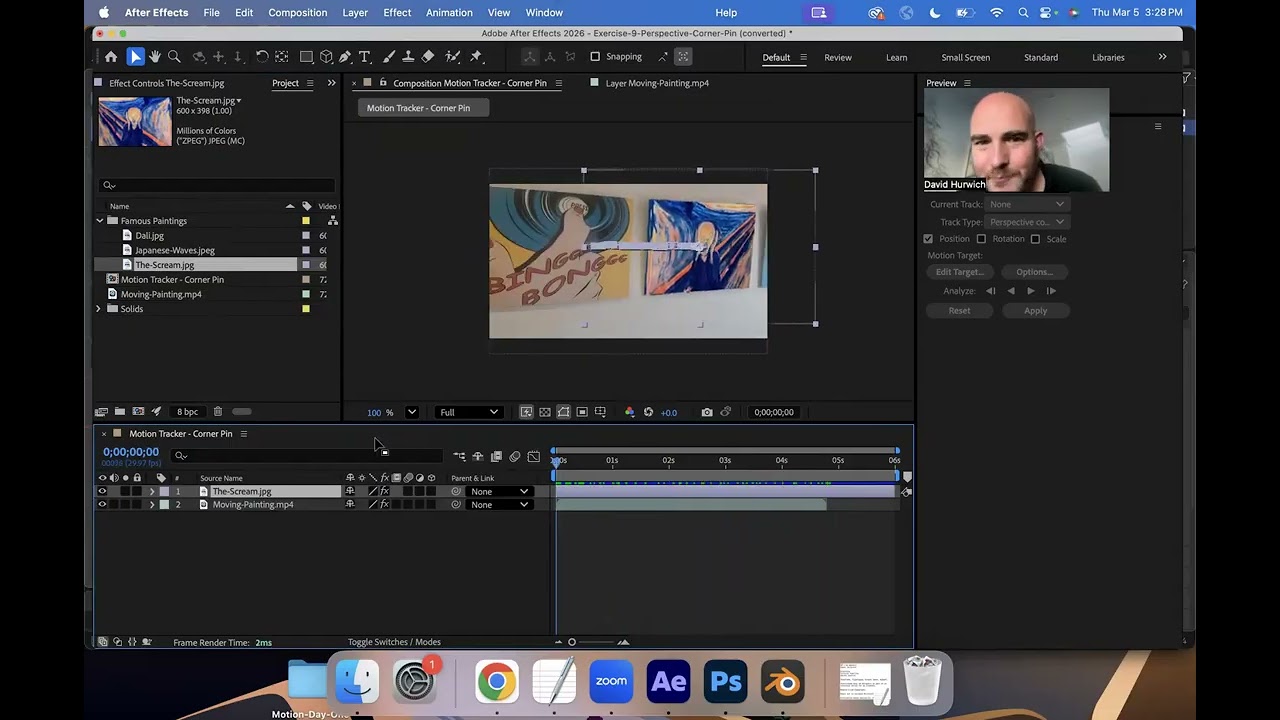This screenshot has width=1280, height=720.
Task: Select the Roto Brush tool
Action: [452, 57]
